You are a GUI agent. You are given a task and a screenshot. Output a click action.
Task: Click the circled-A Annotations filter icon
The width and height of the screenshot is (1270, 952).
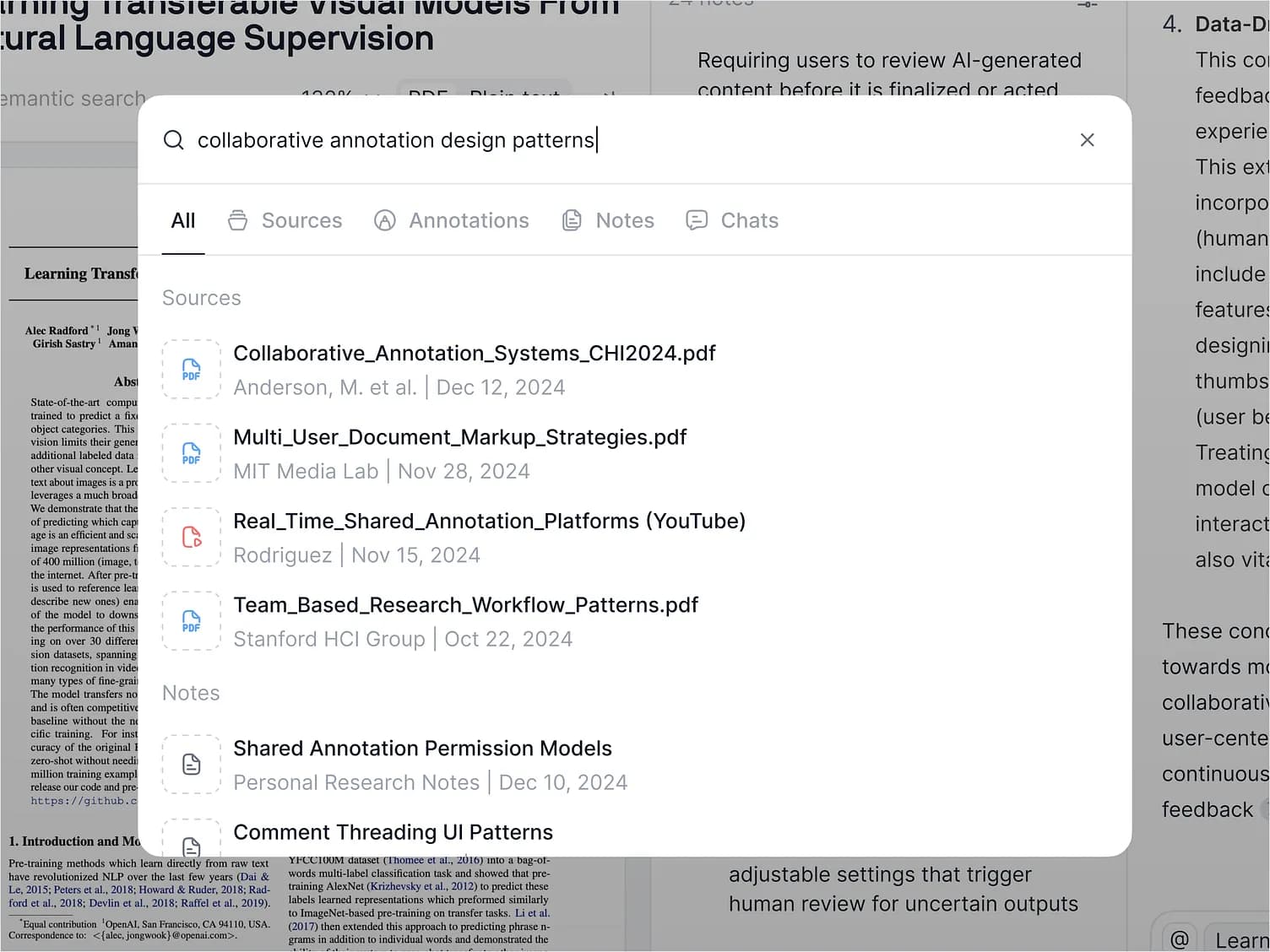(x=385, y=219)
